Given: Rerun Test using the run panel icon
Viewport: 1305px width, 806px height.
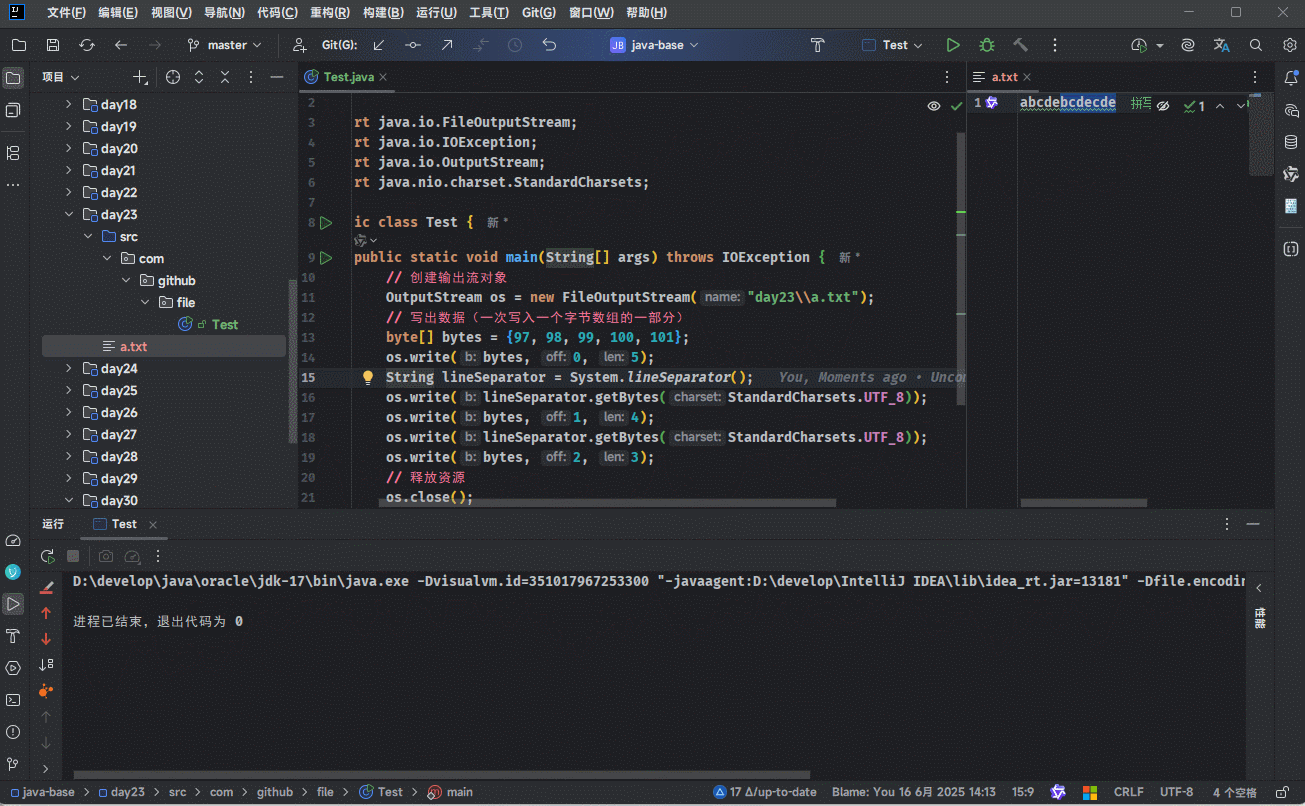Looking at the screenshot, I should (x=47, y=556).
